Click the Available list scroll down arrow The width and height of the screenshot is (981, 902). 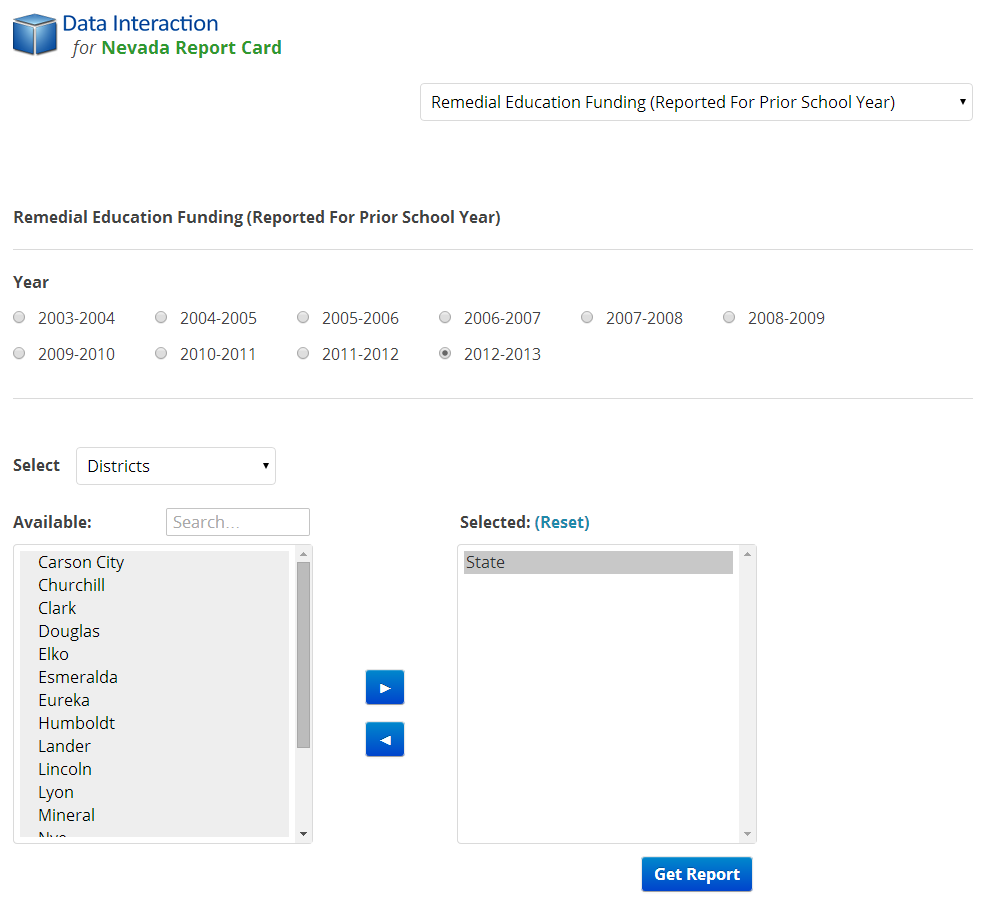(x=303, y=834)
